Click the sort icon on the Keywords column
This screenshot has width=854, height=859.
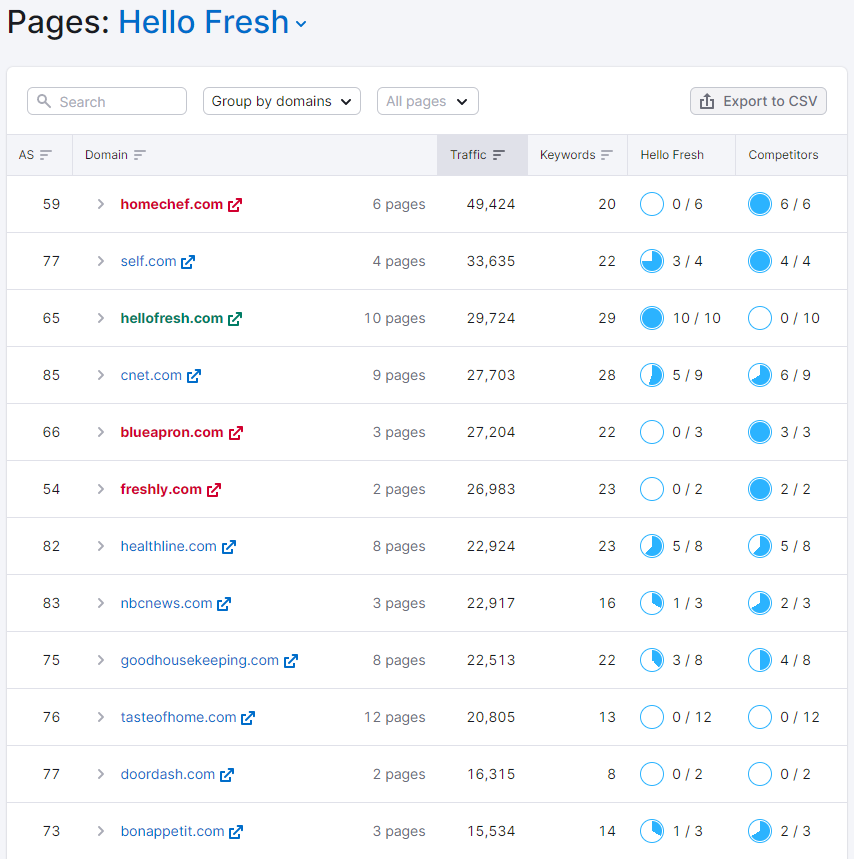point(606,155)
